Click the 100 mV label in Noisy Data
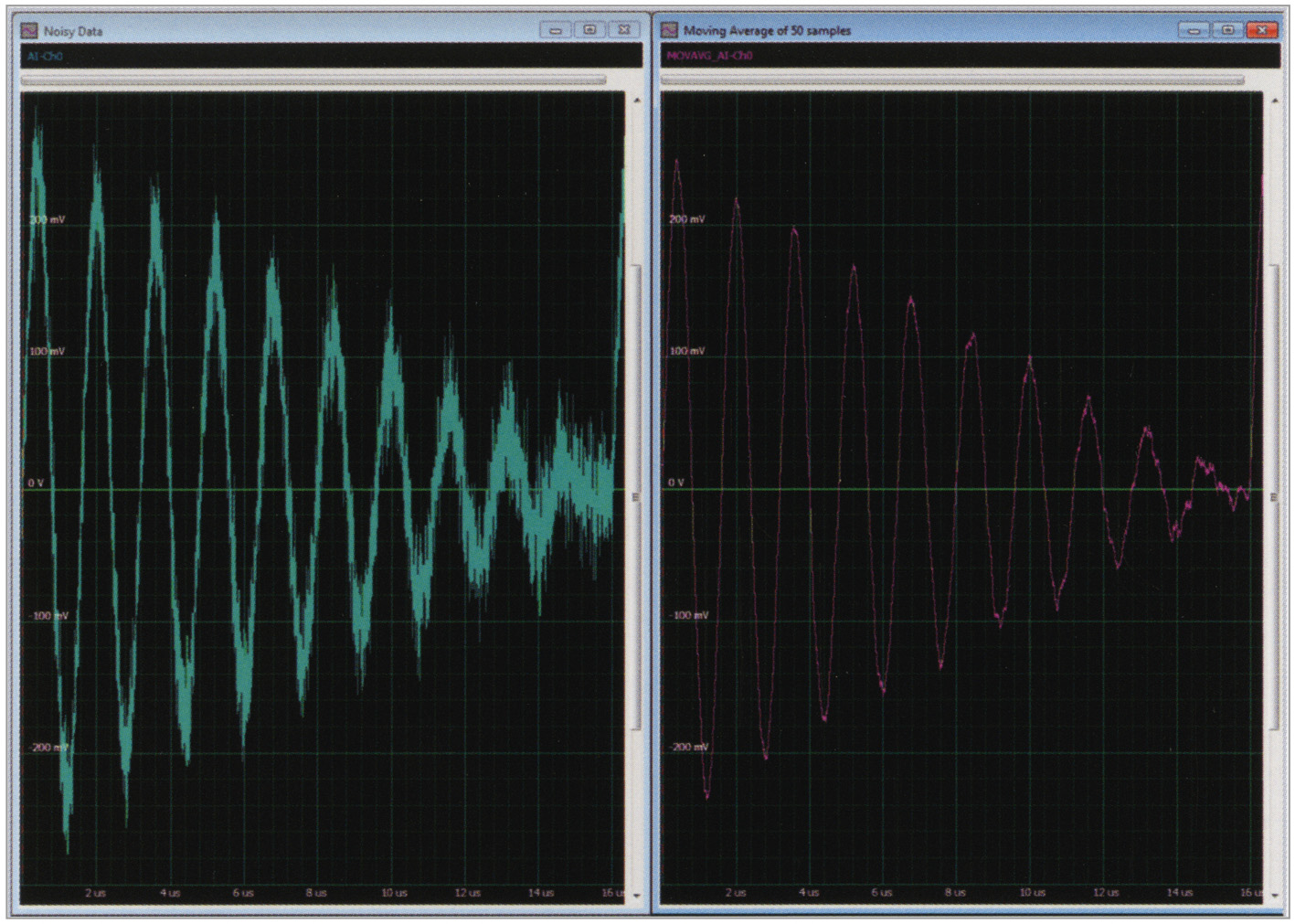This screenshot has height=924, width=1295. pyautogui.click(x=48, y=351)
